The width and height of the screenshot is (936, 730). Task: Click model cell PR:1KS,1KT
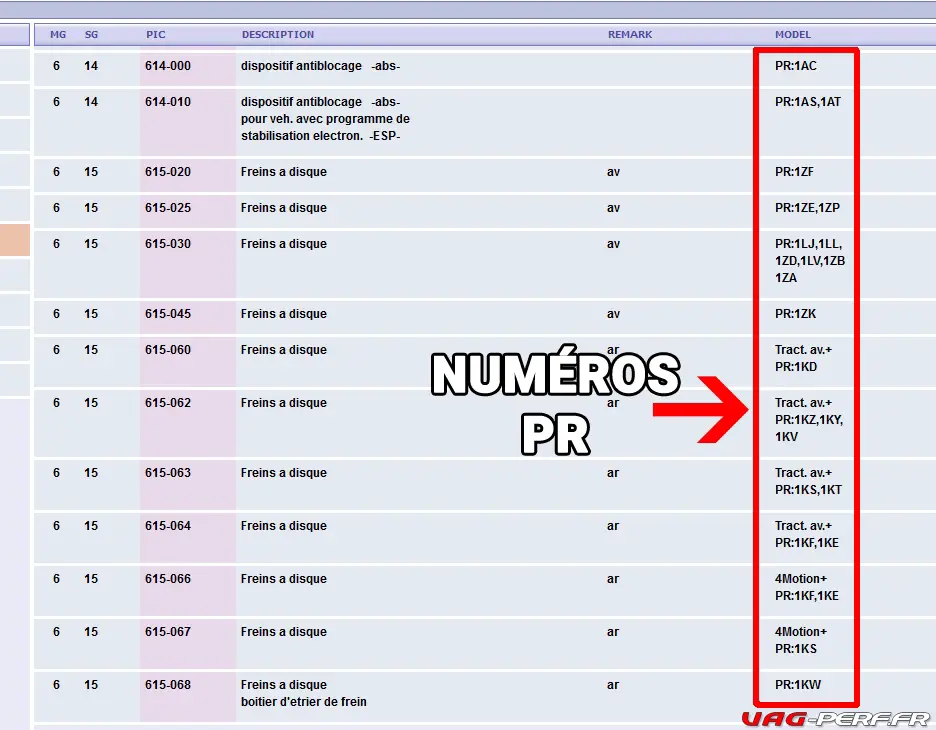click(808, 481)
